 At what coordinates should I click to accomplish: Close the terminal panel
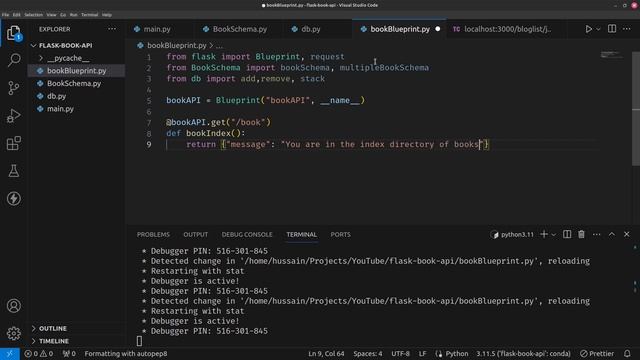(x=627, y=234)
